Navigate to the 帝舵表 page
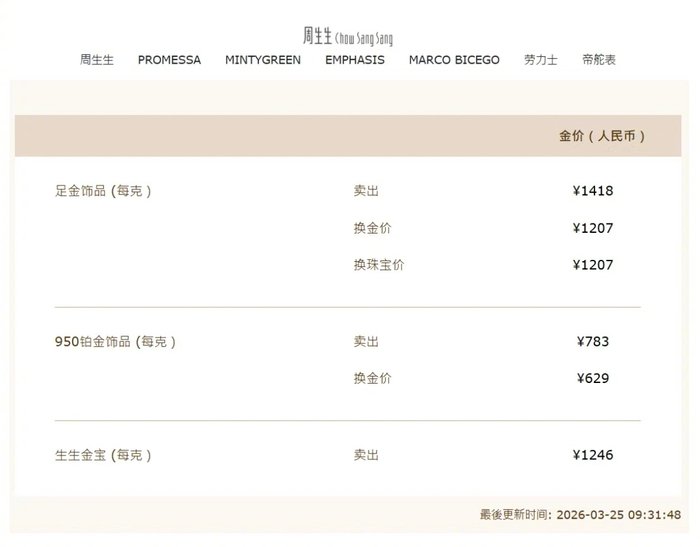The width and height of the screenshot is (700, 547). tap(599, 60)
